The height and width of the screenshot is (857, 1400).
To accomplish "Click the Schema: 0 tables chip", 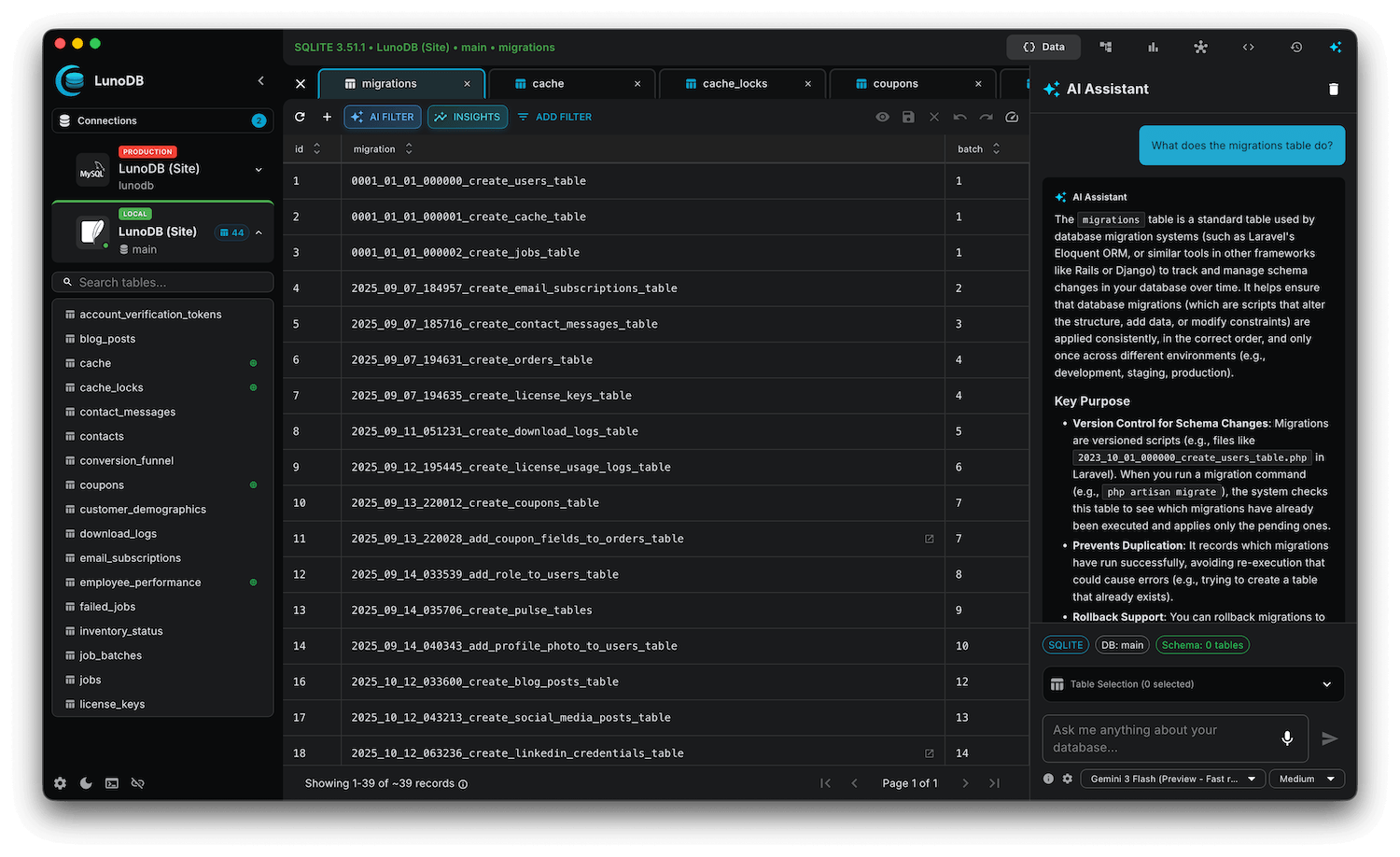I will point(1202,645).
